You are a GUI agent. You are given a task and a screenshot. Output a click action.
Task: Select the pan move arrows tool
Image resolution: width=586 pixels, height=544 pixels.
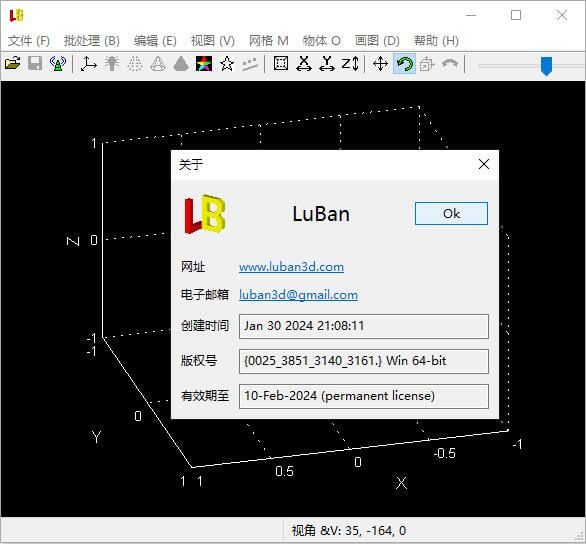point(380,64)
